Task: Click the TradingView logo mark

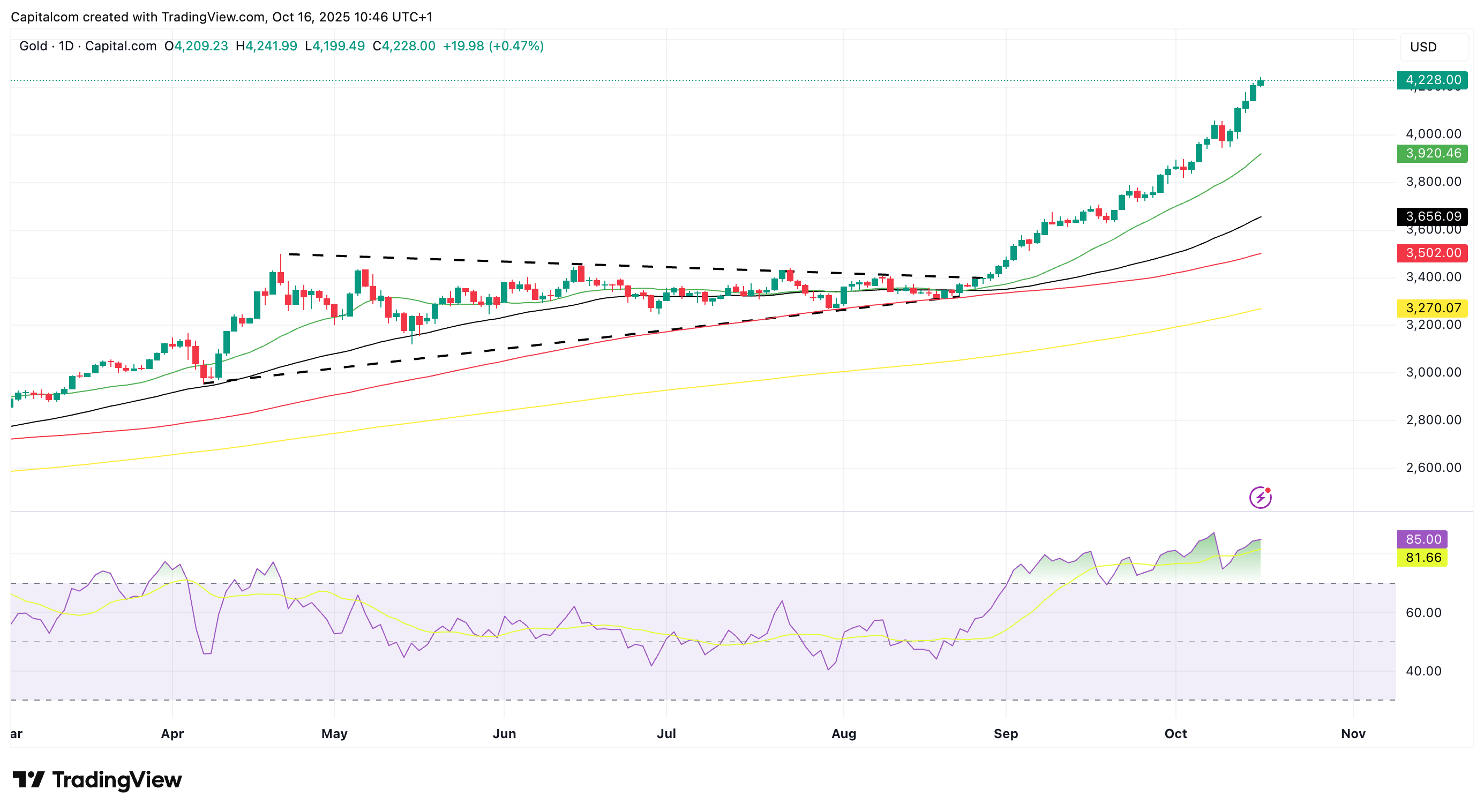Action: coord(28,780)
